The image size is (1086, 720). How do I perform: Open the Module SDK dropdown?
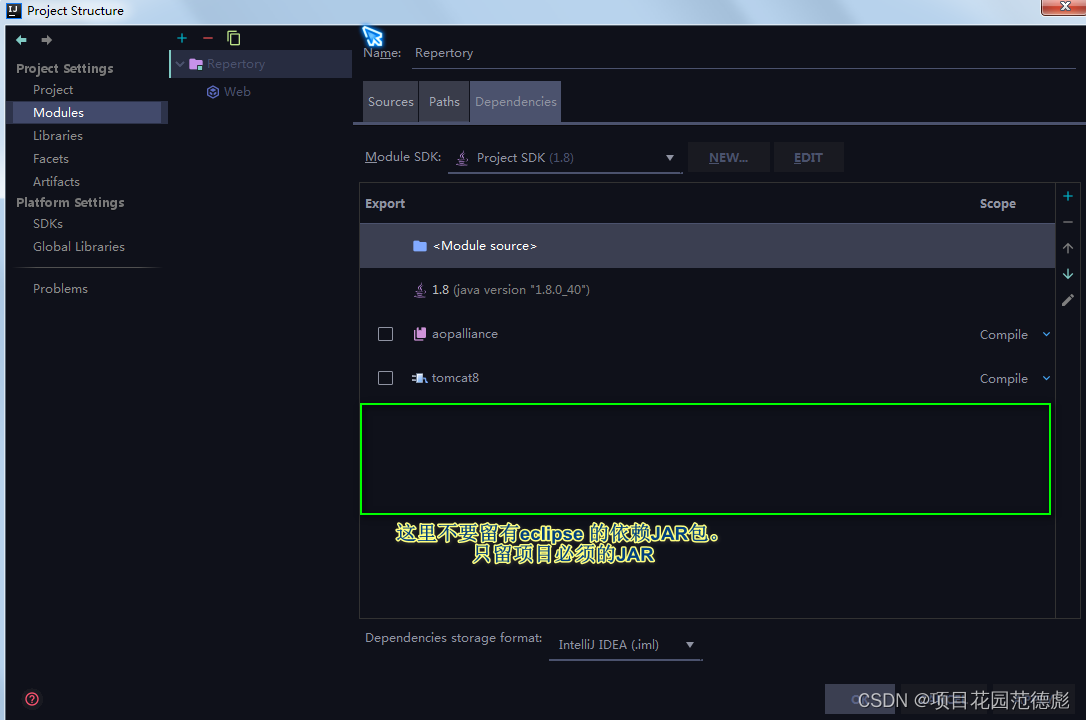[x=565, y=158]
